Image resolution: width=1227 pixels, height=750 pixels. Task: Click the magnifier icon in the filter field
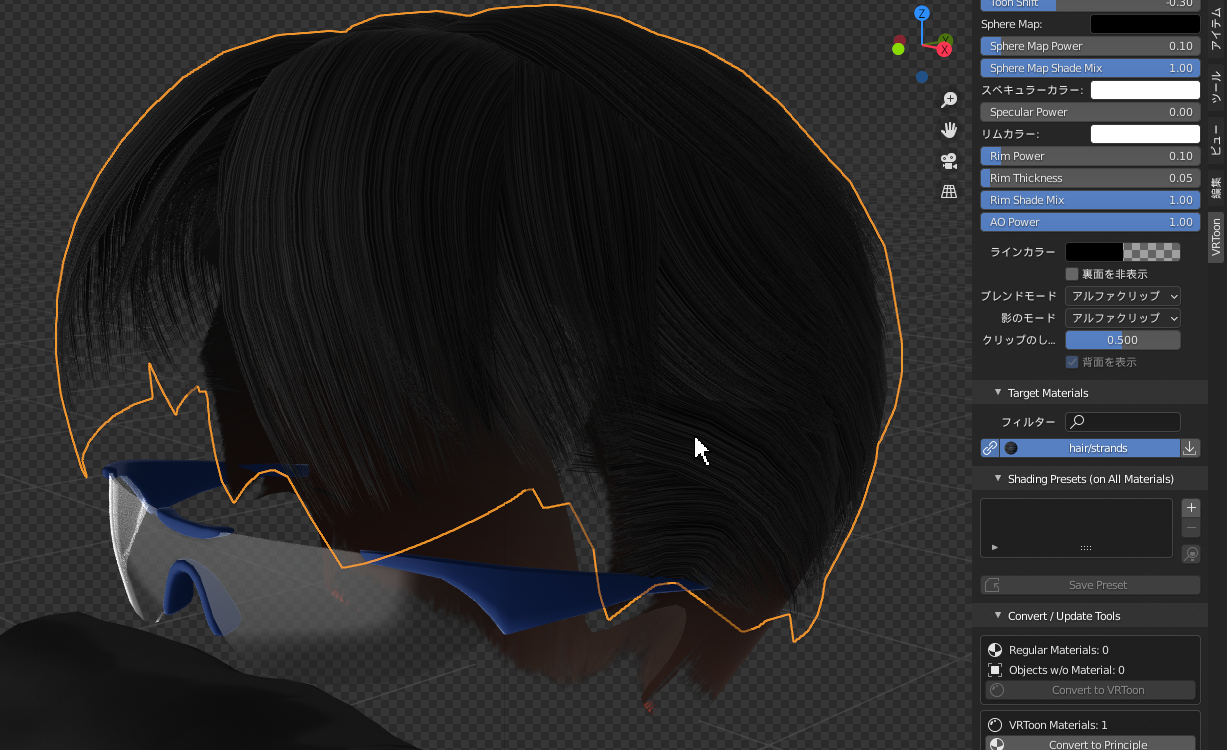click(1078, 422)
